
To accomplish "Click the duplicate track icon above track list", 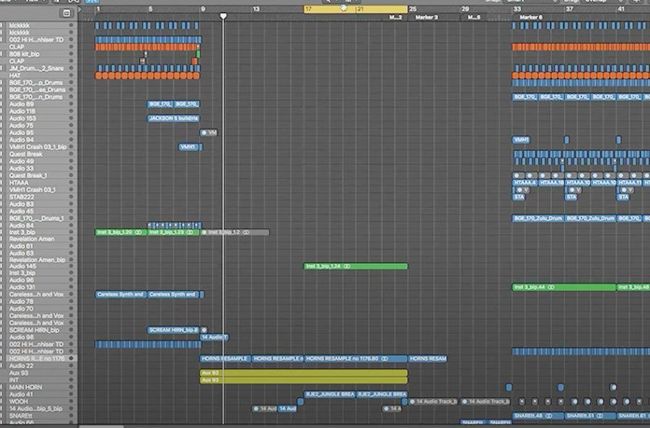I will (x=66, y=13).
